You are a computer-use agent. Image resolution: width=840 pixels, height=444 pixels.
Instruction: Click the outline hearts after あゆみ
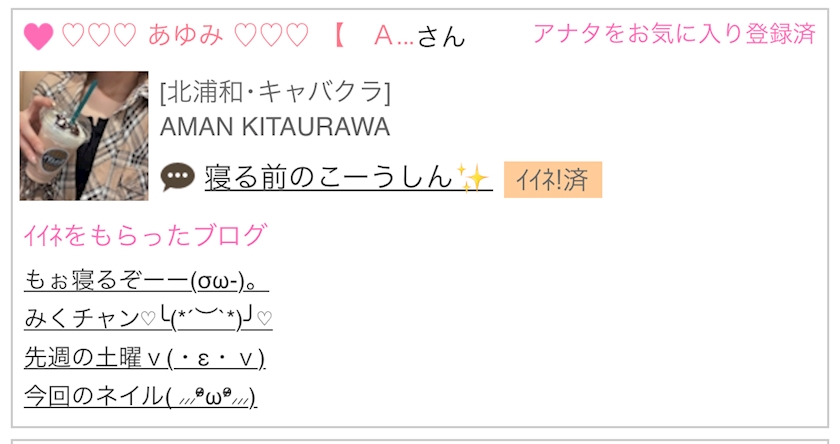[x=271, y=36]
